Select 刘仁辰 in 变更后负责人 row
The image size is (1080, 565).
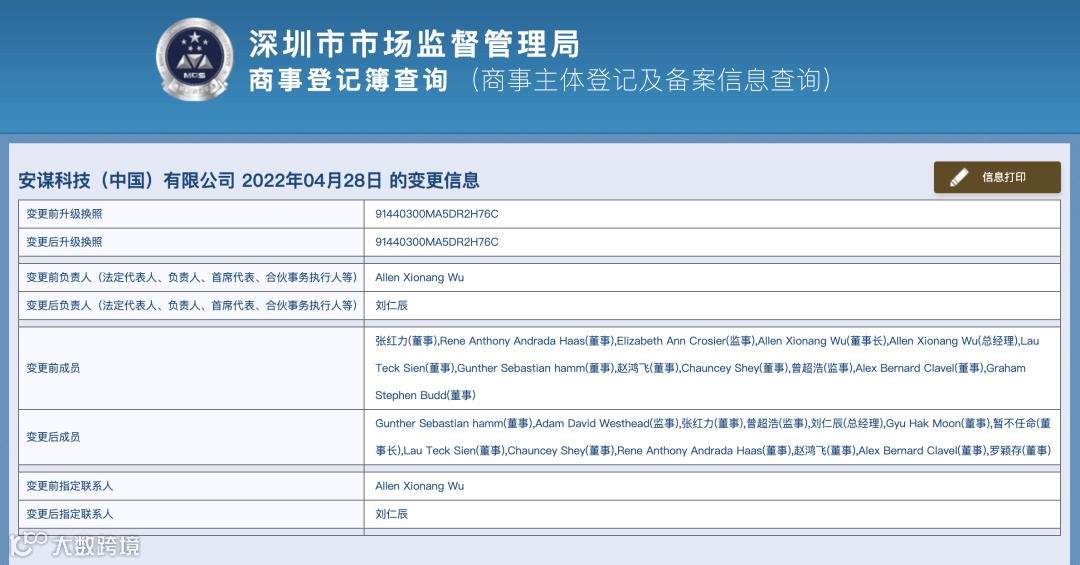(x=391, y=306)
